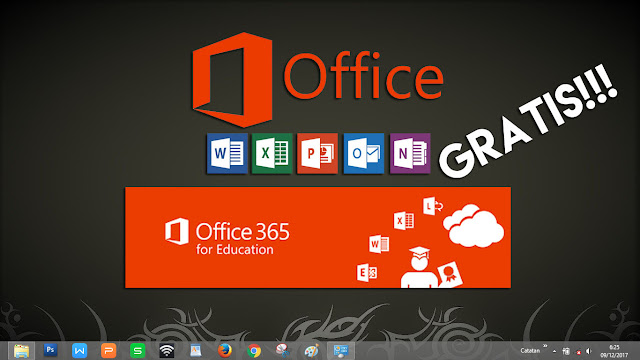This screenshot has width=640, height=360.
Task: Launch Photoshop from the taskbar
Action: [x=51, y=350]
